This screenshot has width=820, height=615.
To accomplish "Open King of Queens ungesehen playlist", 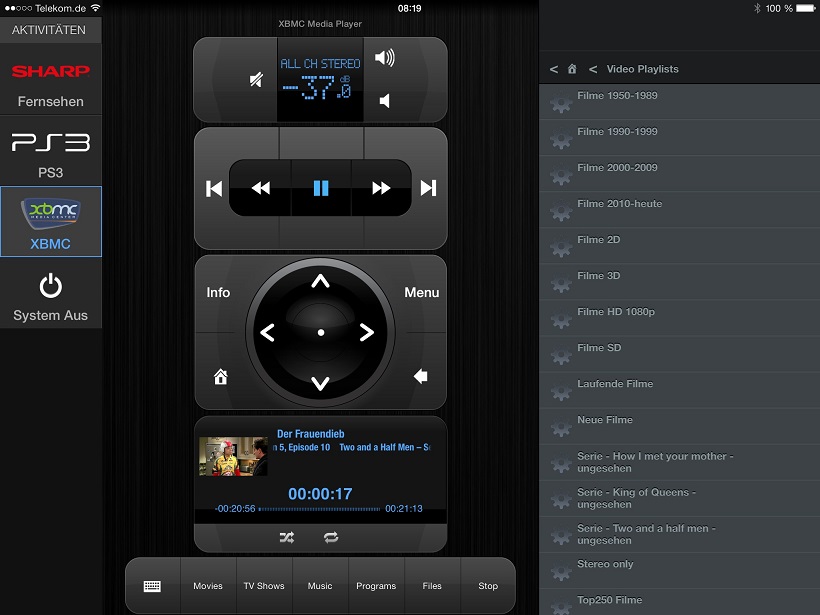I will [x=679, y=499].
